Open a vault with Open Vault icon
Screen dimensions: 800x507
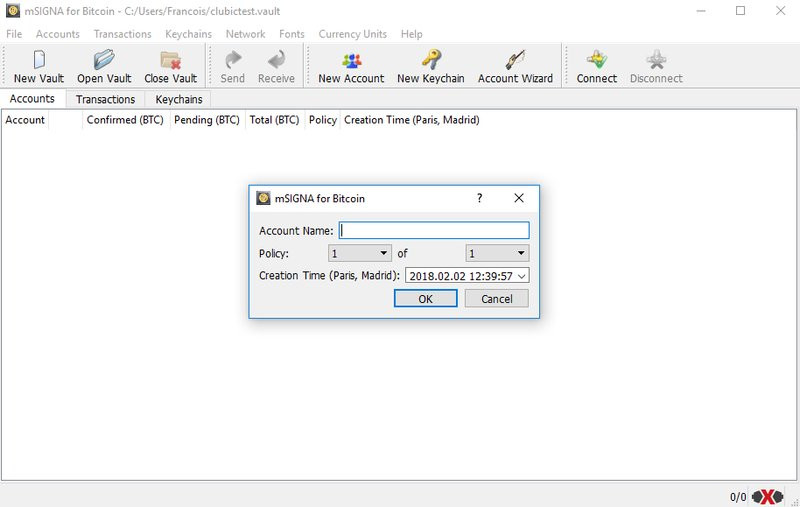[x=104, y=60]
